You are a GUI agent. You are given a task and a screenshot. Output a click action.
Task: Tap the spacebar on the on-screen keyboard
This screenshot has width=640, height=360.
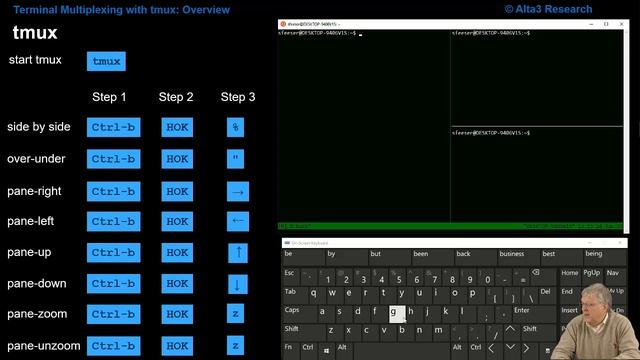[401, 351]
